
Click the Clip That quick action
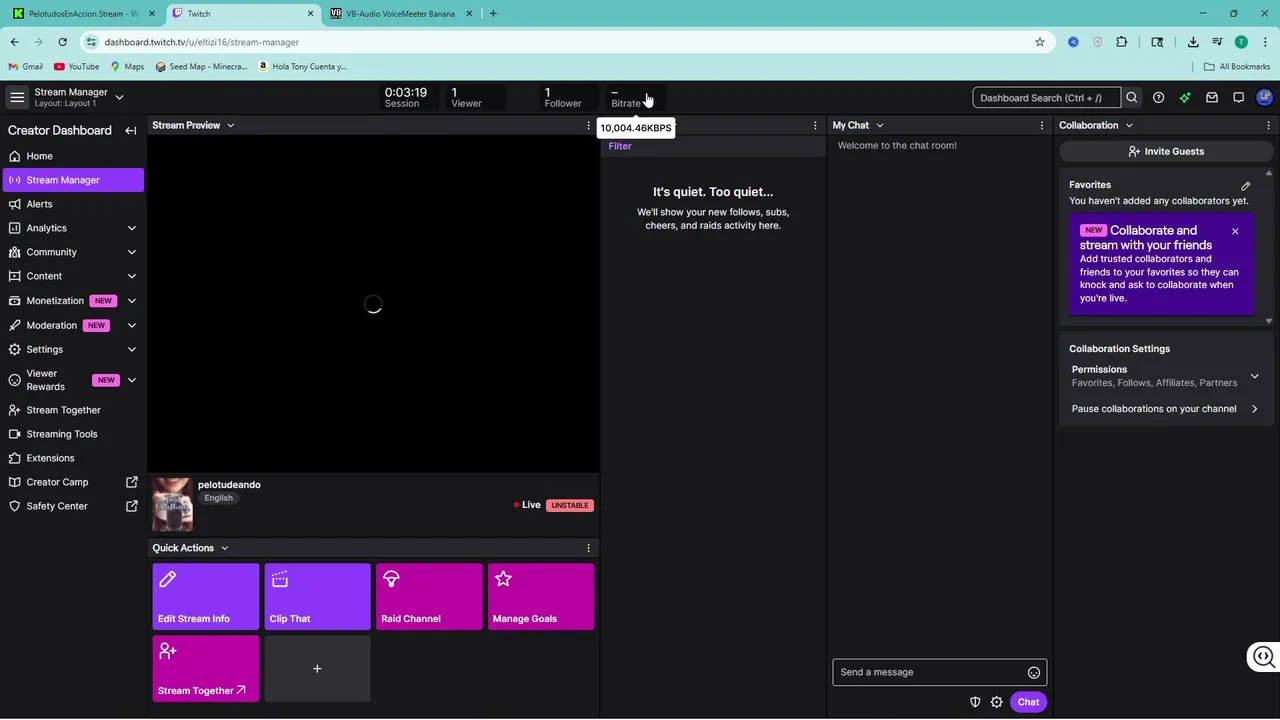(x=318, y=597)
